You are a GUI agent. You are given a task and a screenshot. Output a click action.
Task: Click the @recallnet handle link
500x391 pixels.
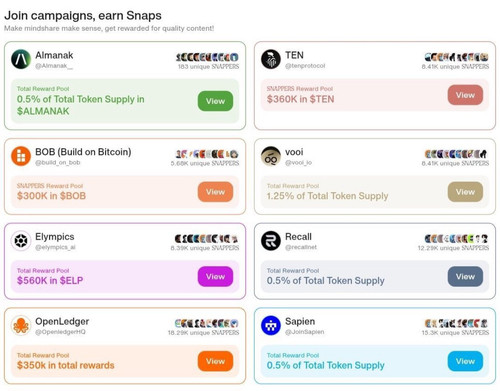(x=301, y=247)
